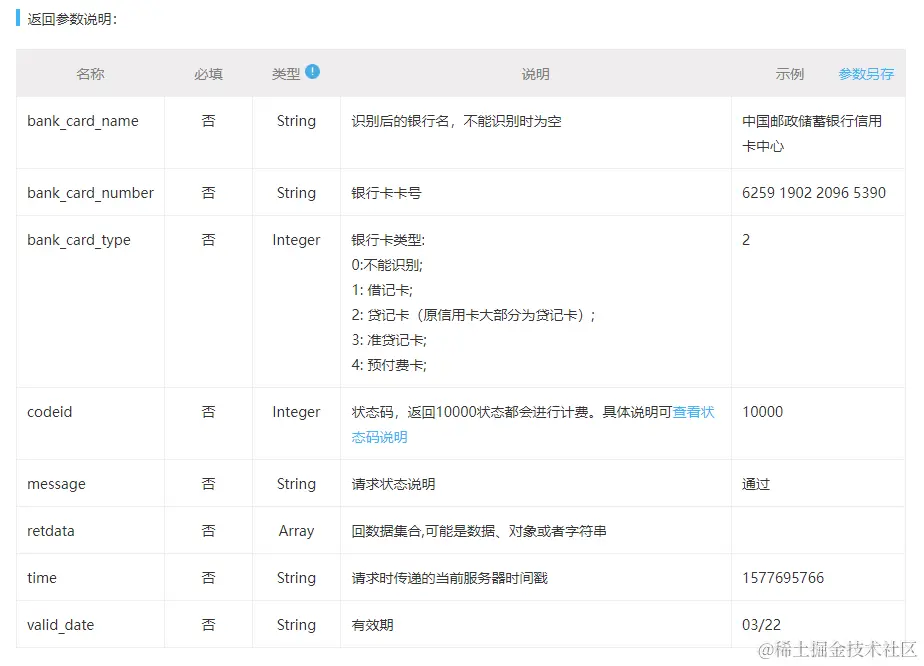Screen dimensions: 924x666
Task: Click the retdata parameter name
Action: coord(51,531)
